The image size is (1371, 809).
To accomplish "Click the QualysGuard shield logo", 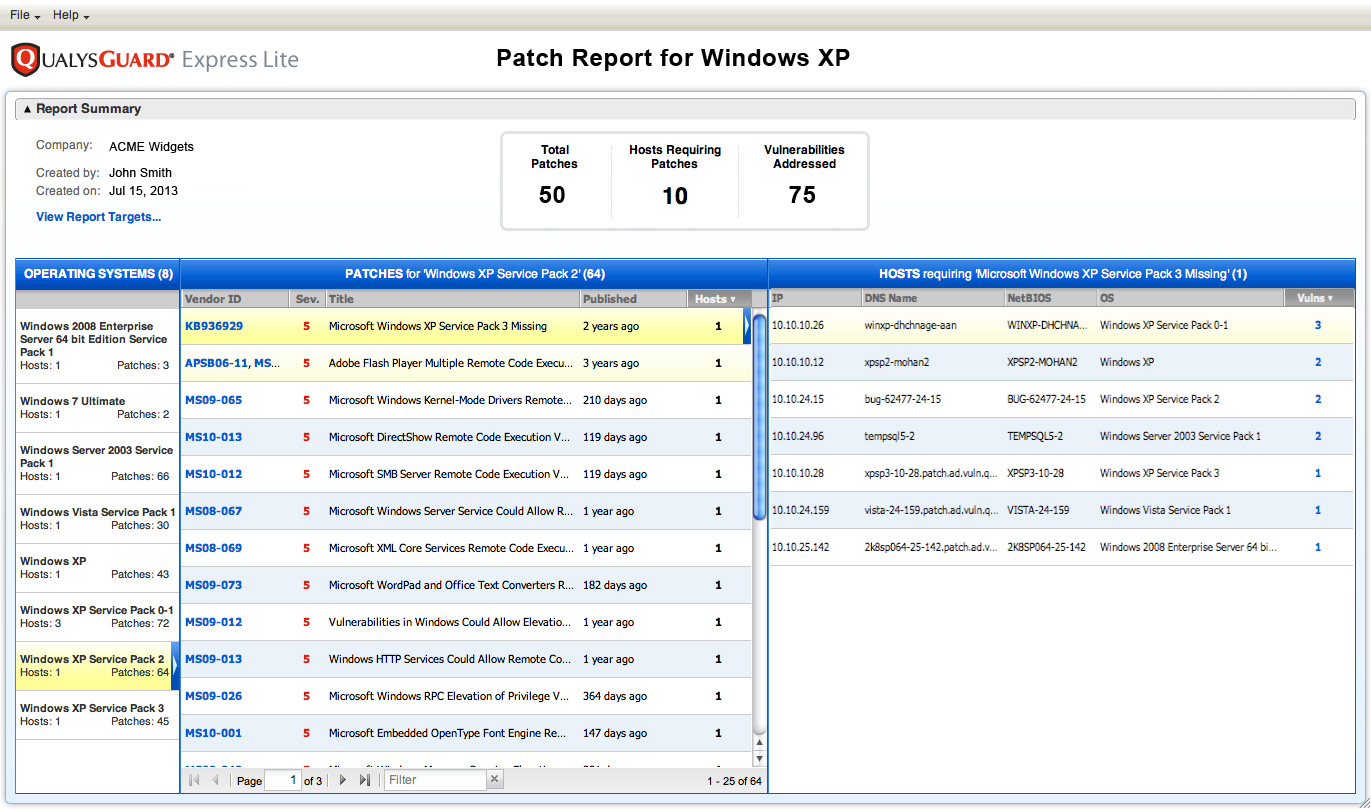I will click(25, 60).
